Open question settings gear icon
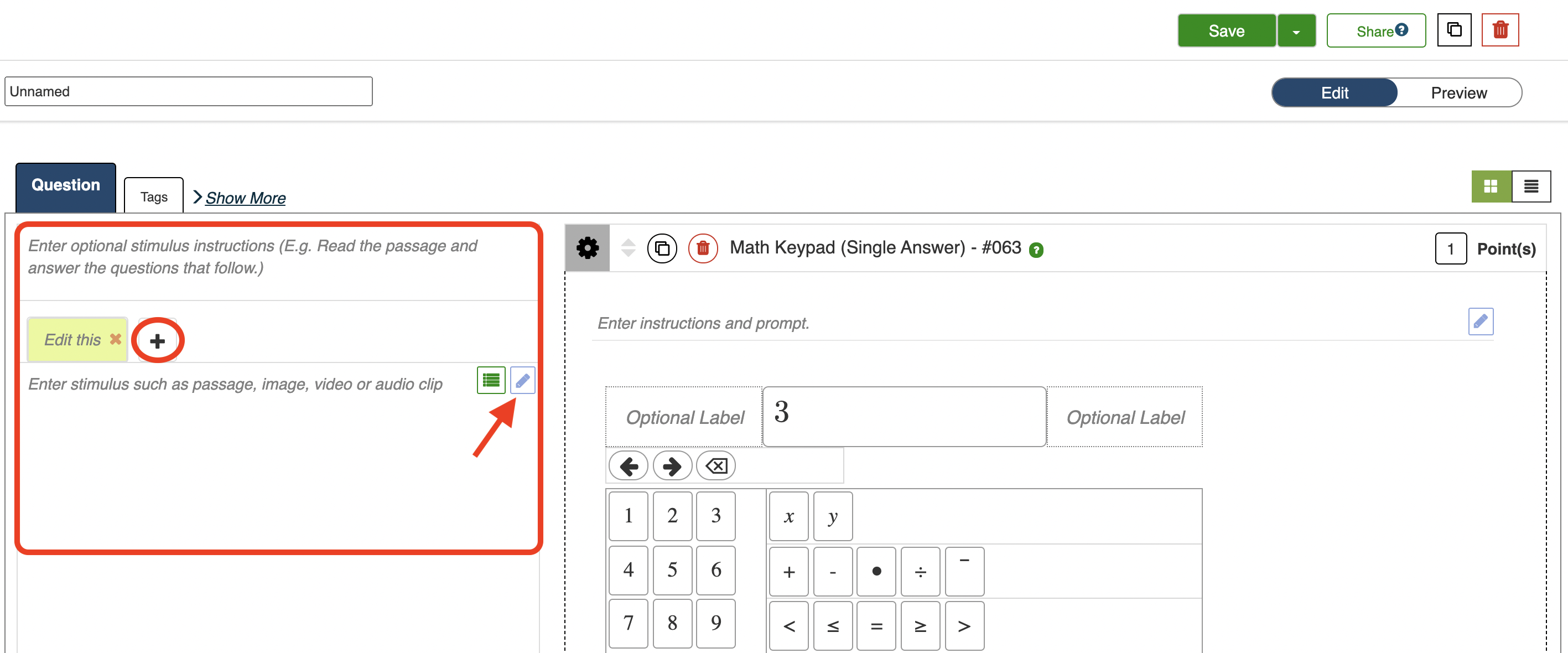This screenshot has height=653, width=1568. [587, 248]
